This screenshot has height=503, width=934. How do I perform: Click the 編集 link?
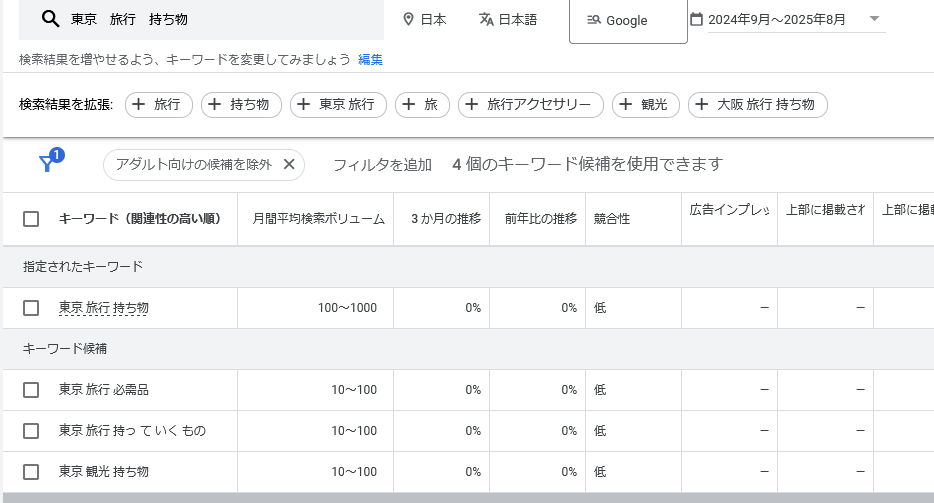coord(370,59)
